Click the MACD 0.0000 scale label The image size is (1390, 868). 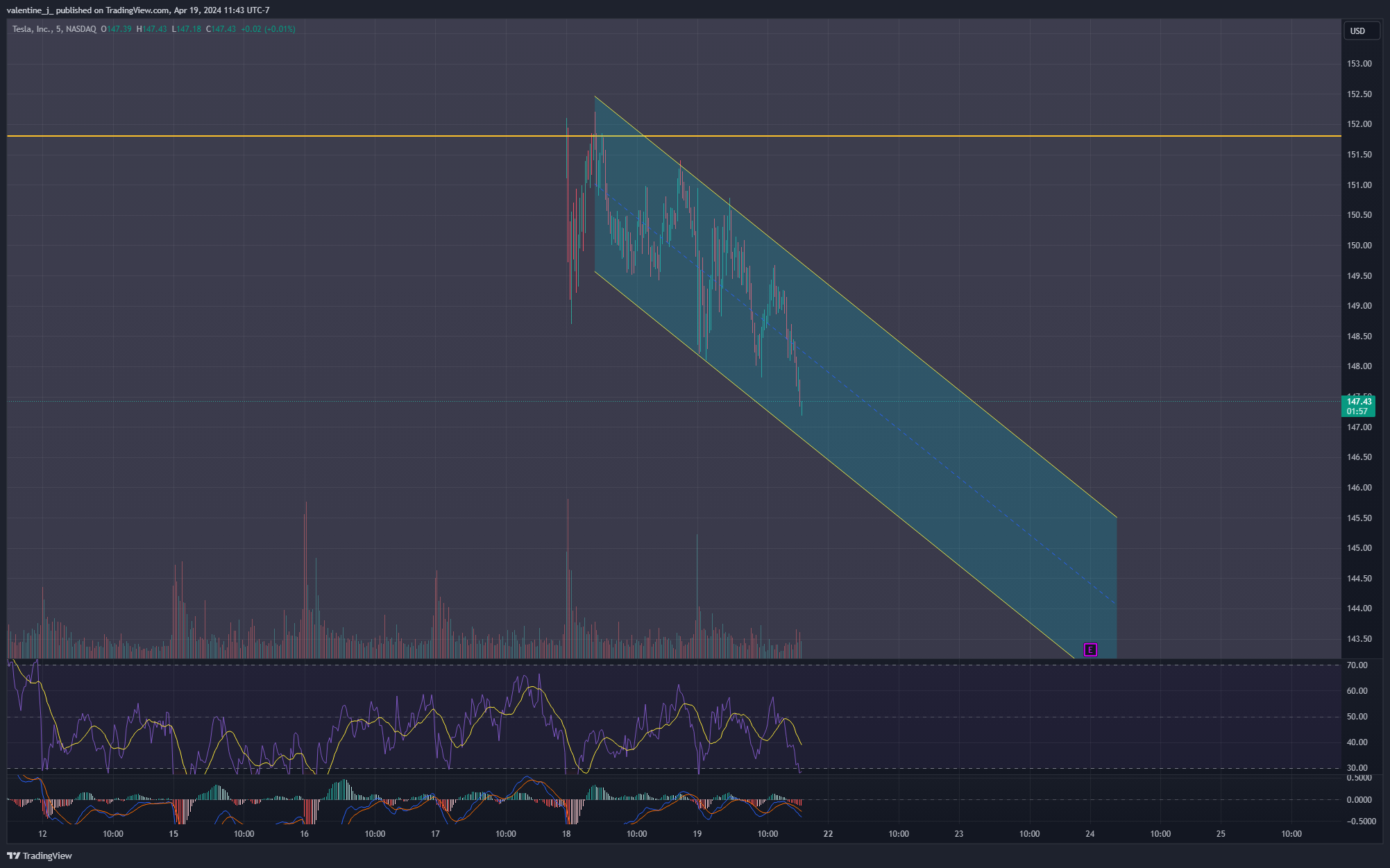1359,800
